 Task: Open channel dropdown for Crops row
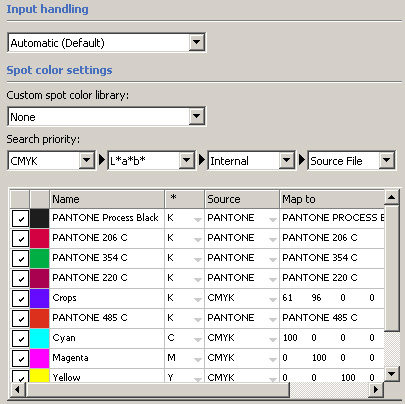coord(198,299)
